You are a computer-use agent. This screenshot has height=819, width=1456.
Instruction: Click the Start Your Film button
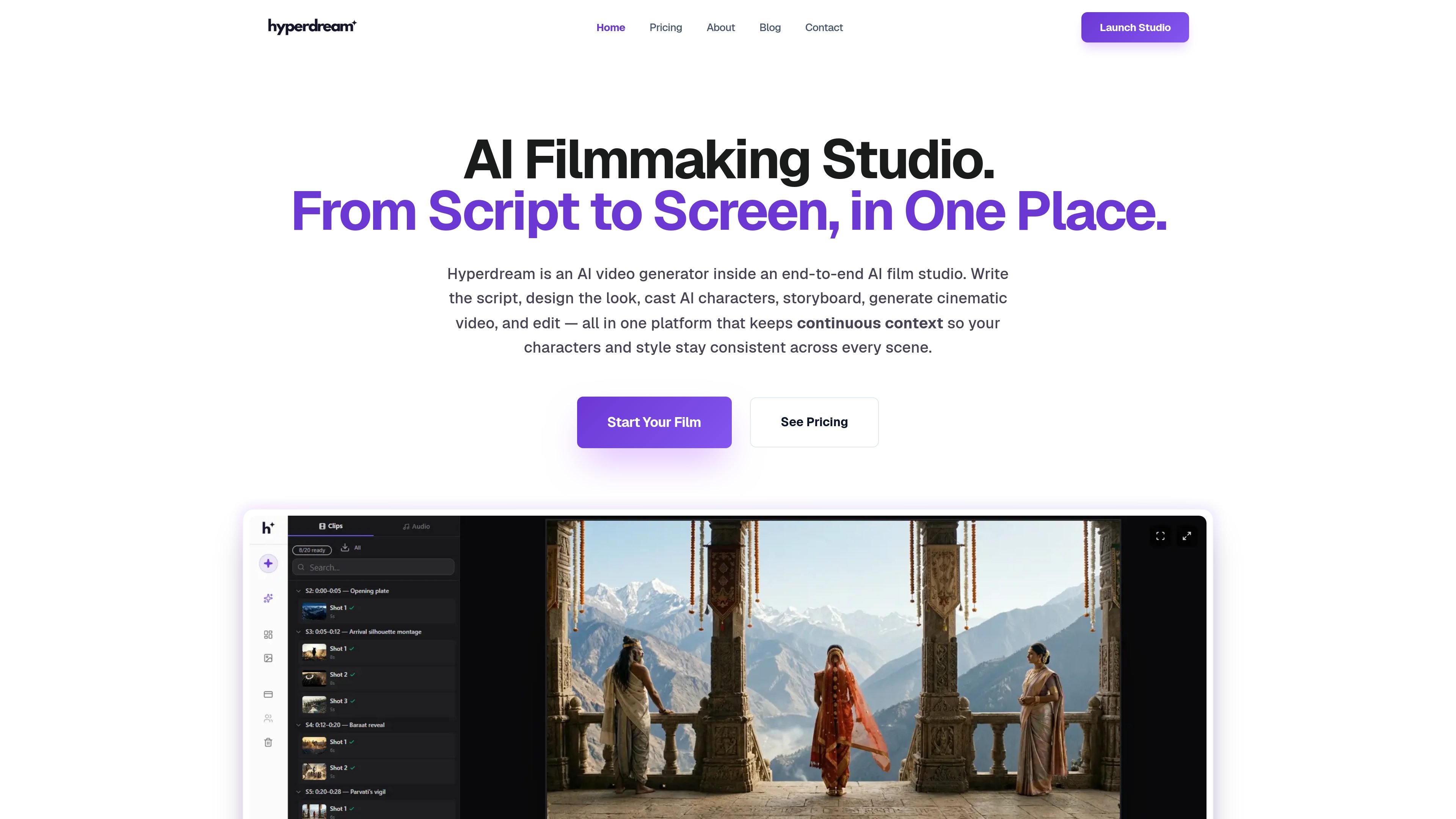[654, 422]
